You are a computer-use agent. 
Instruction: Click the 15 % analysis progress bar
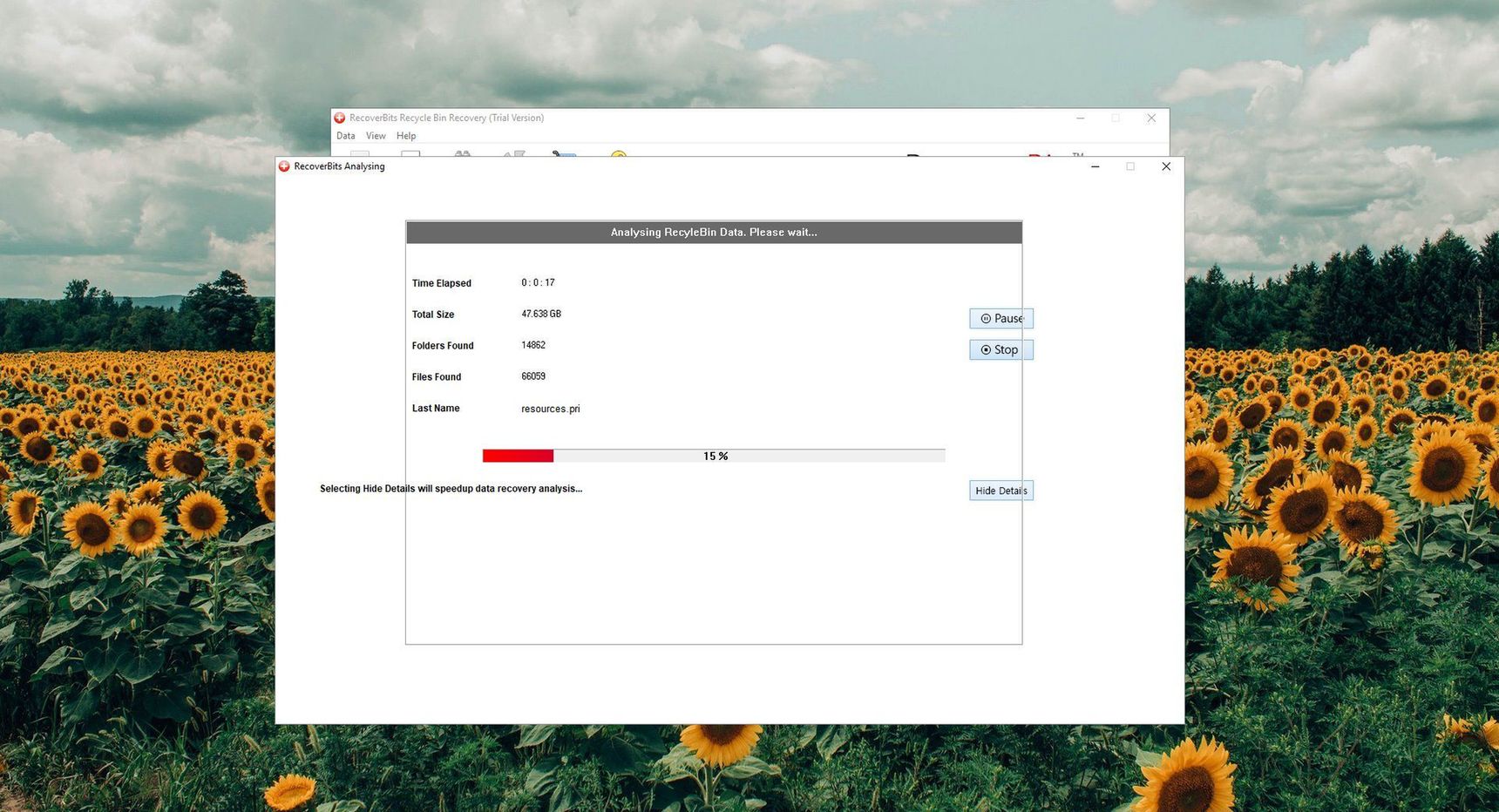coord(714,456)
